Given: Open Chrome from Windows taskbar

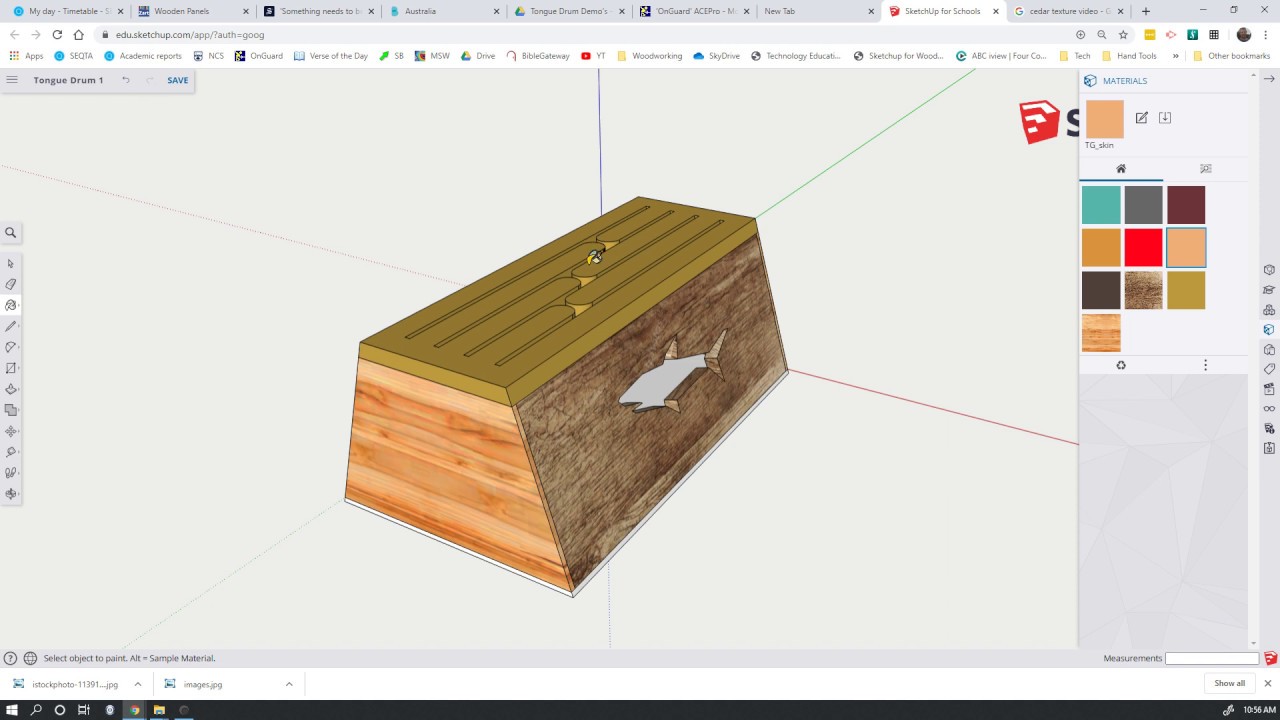Looking at the screenshot, I should 134,710.
